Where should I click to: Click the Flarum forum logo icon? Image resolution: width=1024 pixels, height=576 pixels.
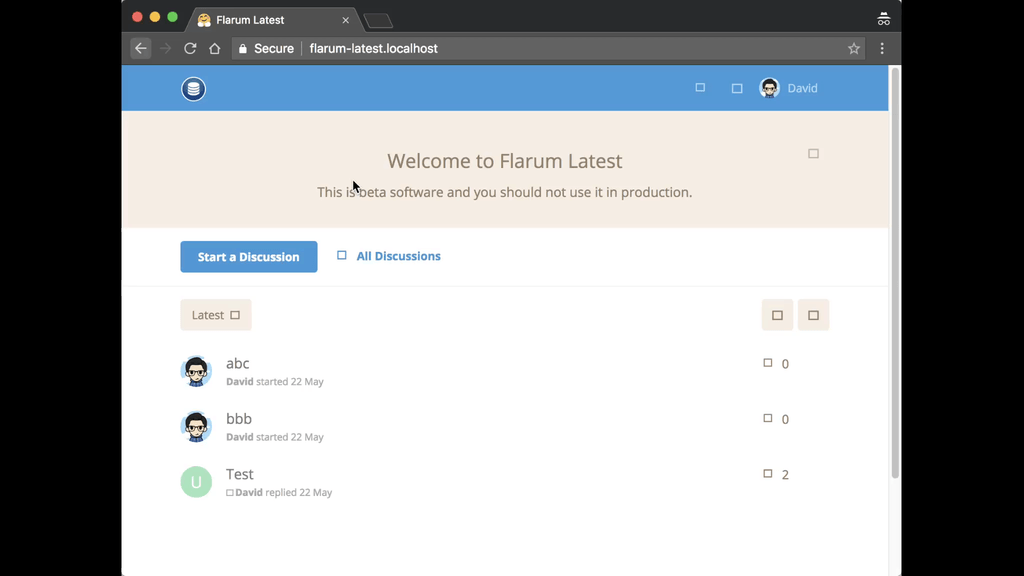click(193, 89)
